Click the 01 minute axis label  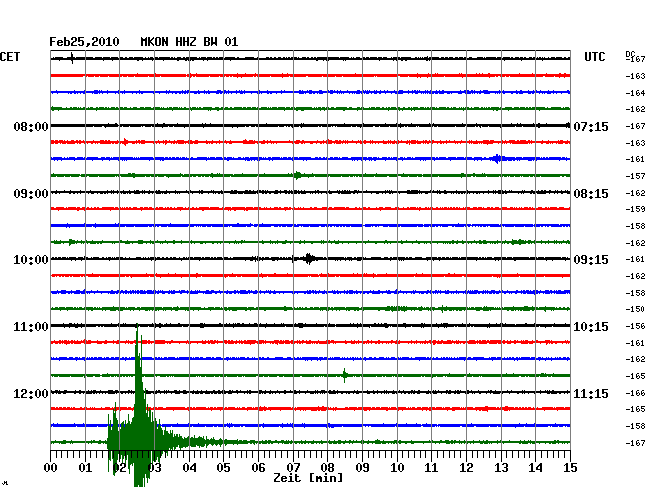85,468
